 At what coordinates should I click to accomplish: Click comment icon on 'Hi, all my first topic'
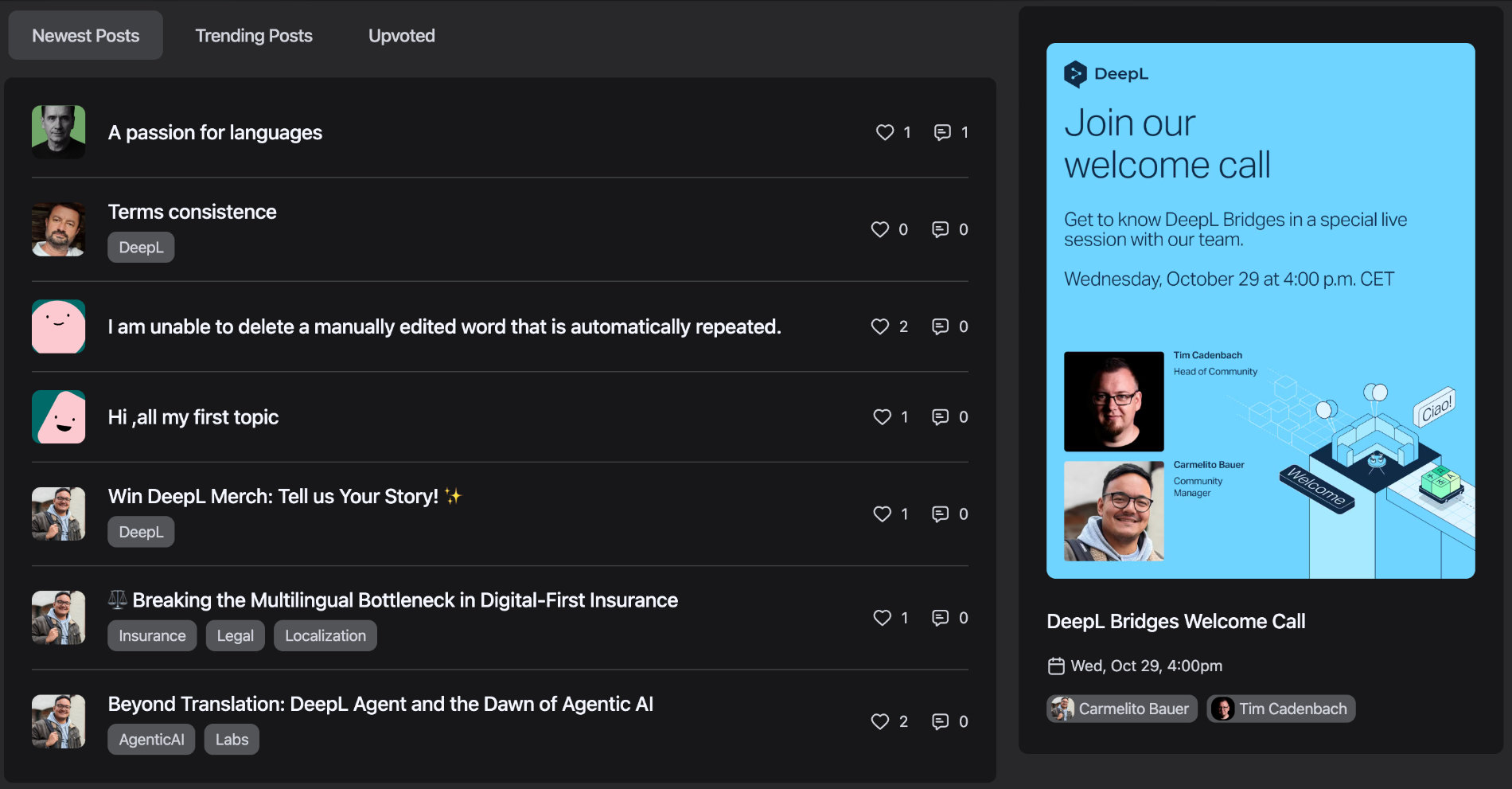click(x=940, y=417)
